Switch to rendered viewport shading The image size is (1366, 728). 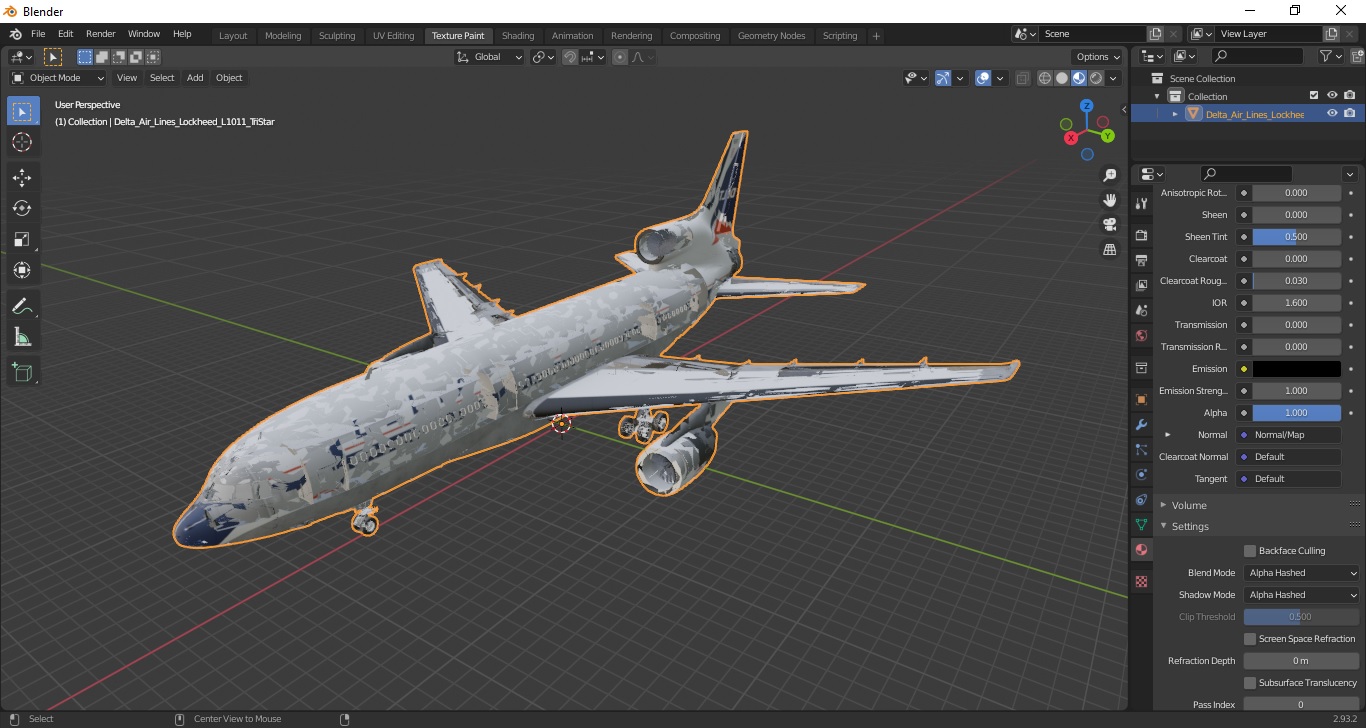tap(1096, 78)
